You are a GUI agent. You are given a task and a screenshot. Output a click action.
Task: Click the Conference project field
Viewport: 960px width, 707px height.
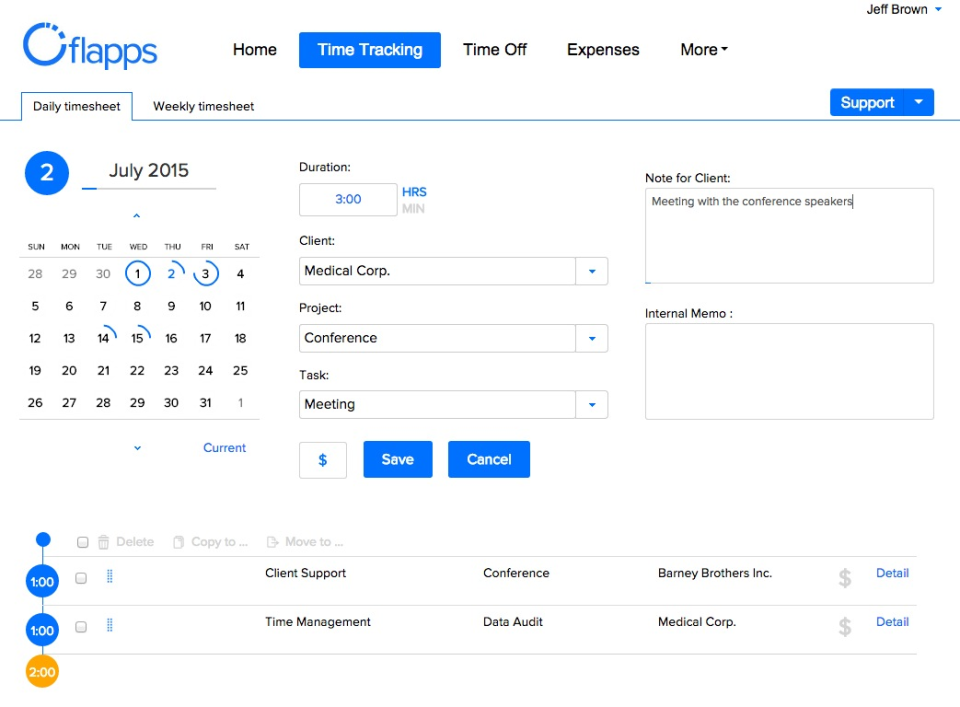pos(437,339)
